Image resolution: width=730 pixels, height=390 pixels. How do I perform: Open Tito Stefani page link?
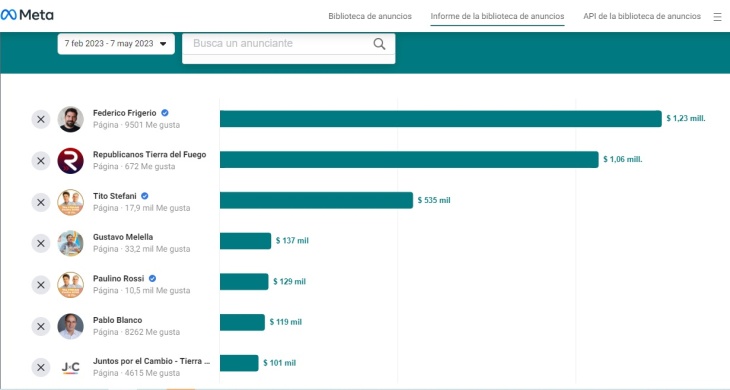click(115, 196)
